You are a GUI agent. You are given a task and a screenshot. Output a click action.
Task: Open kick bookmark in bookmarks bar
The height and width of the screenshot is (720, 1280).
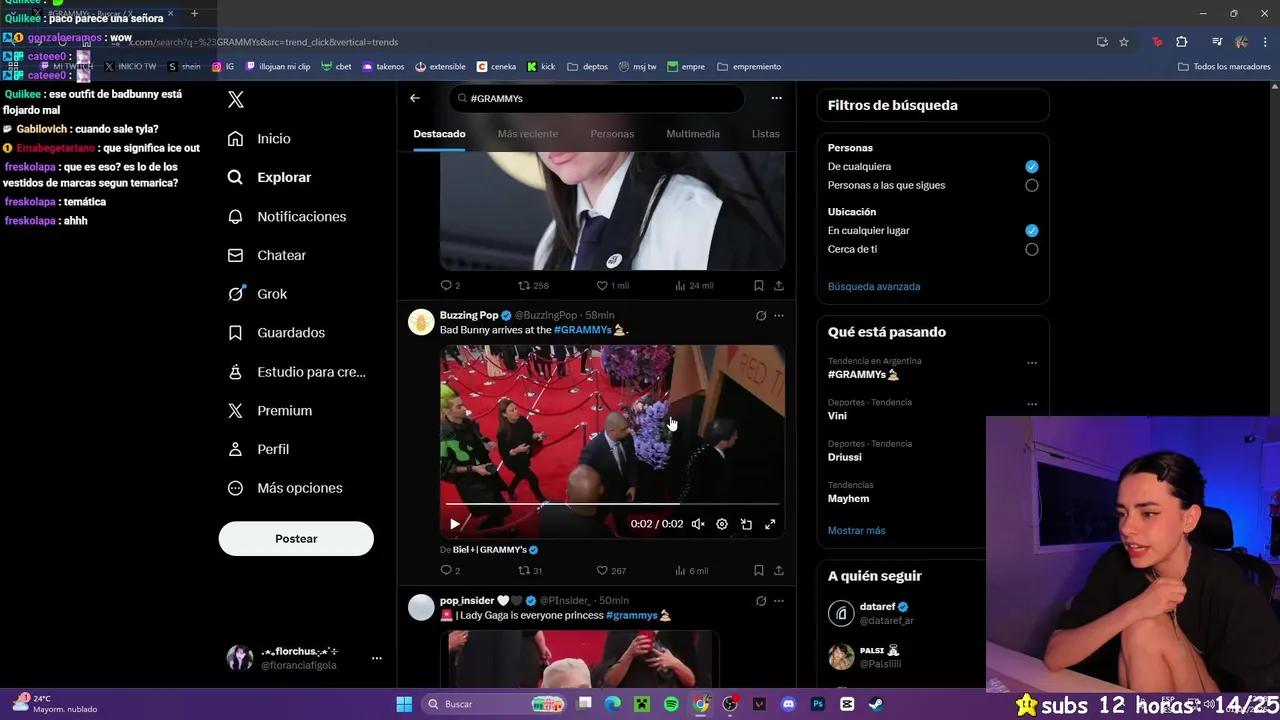(541, 67)
